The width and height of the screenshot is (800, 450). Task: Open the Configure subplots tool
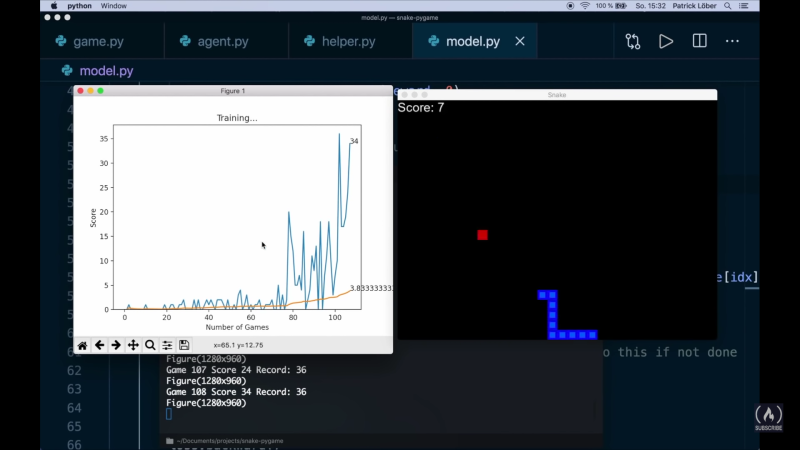pos(167,345)
